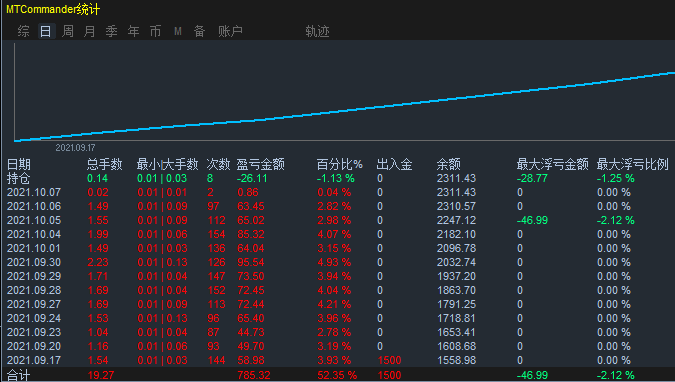Select the 2021.09.20 date row
675x382 pixels.
pyautogui.click(x=338, y=346)
